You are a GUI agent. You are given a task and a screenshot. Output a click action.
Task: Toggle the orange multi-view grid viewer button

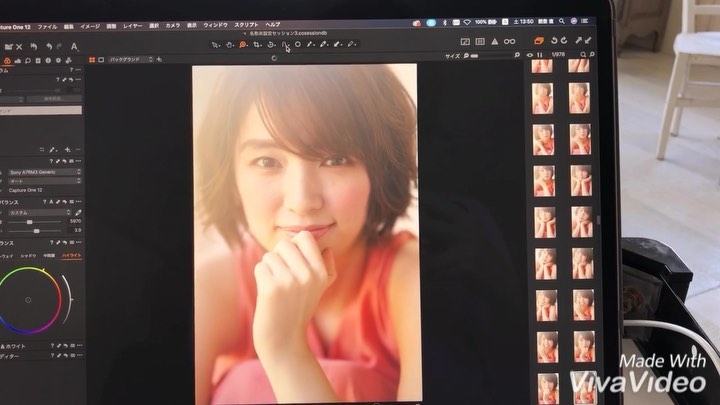click(x=90, y=59)
